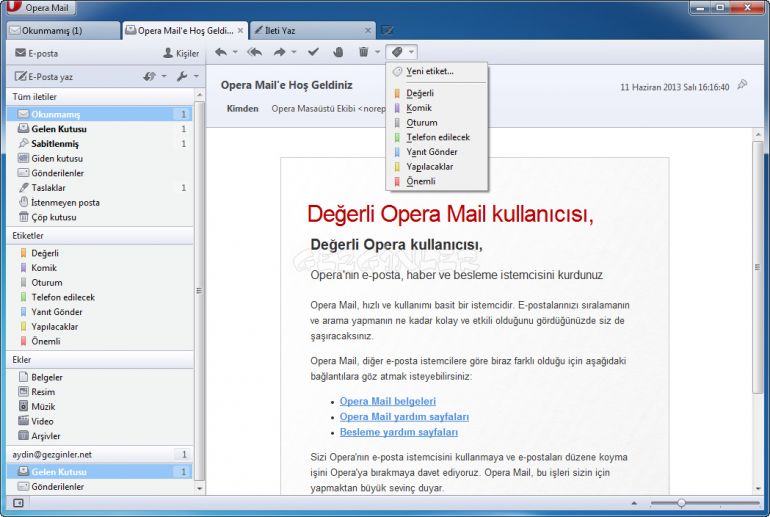Select Oturum in the label menu
Image resolution: width=770 pixels, height=517 pixels.
pos(437,123)
